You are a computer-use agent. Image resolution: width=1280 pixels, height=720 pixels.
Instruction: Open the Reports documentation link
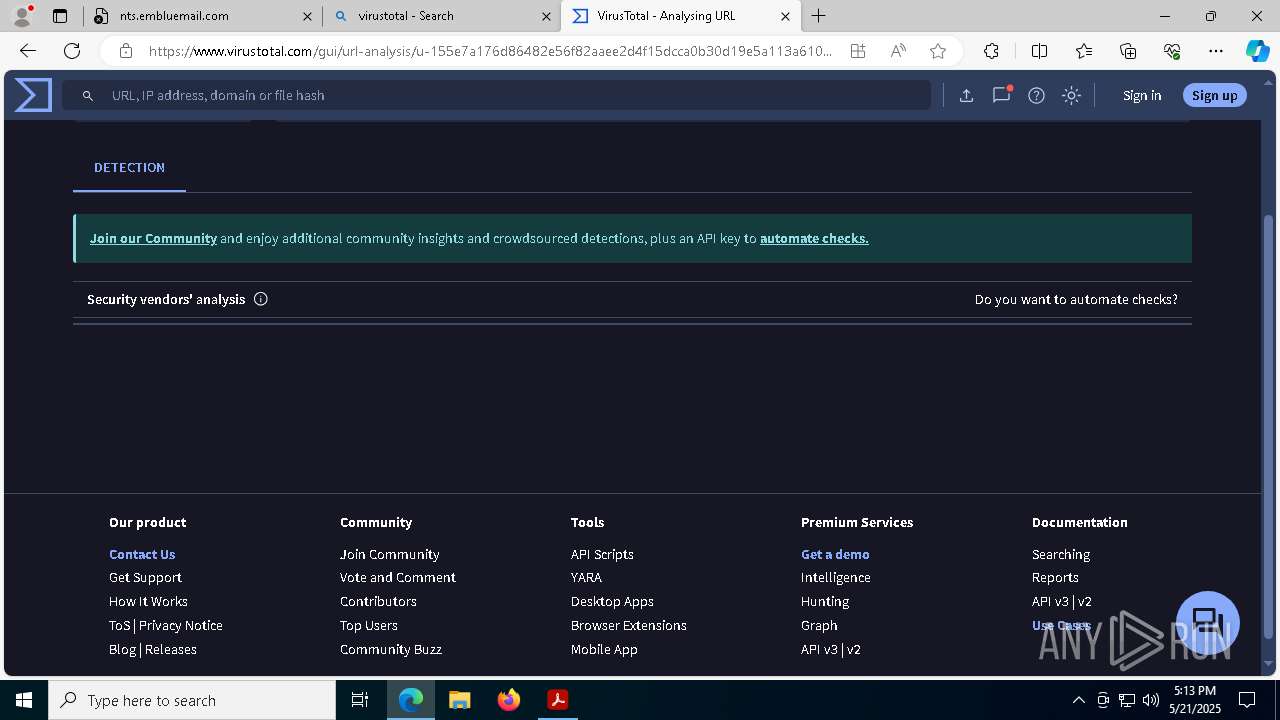coord(1055,577)
